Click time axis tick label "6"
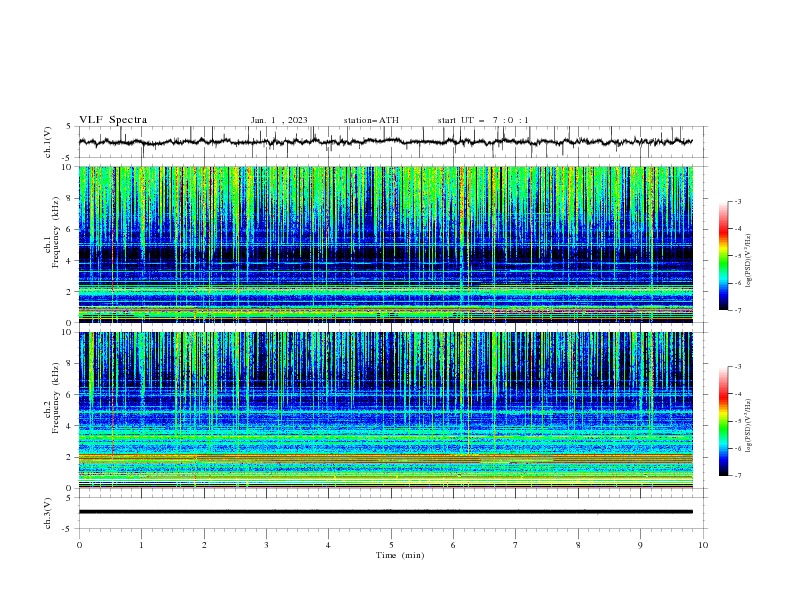Viewport: 792px width, 612px height. pos(453,545)
